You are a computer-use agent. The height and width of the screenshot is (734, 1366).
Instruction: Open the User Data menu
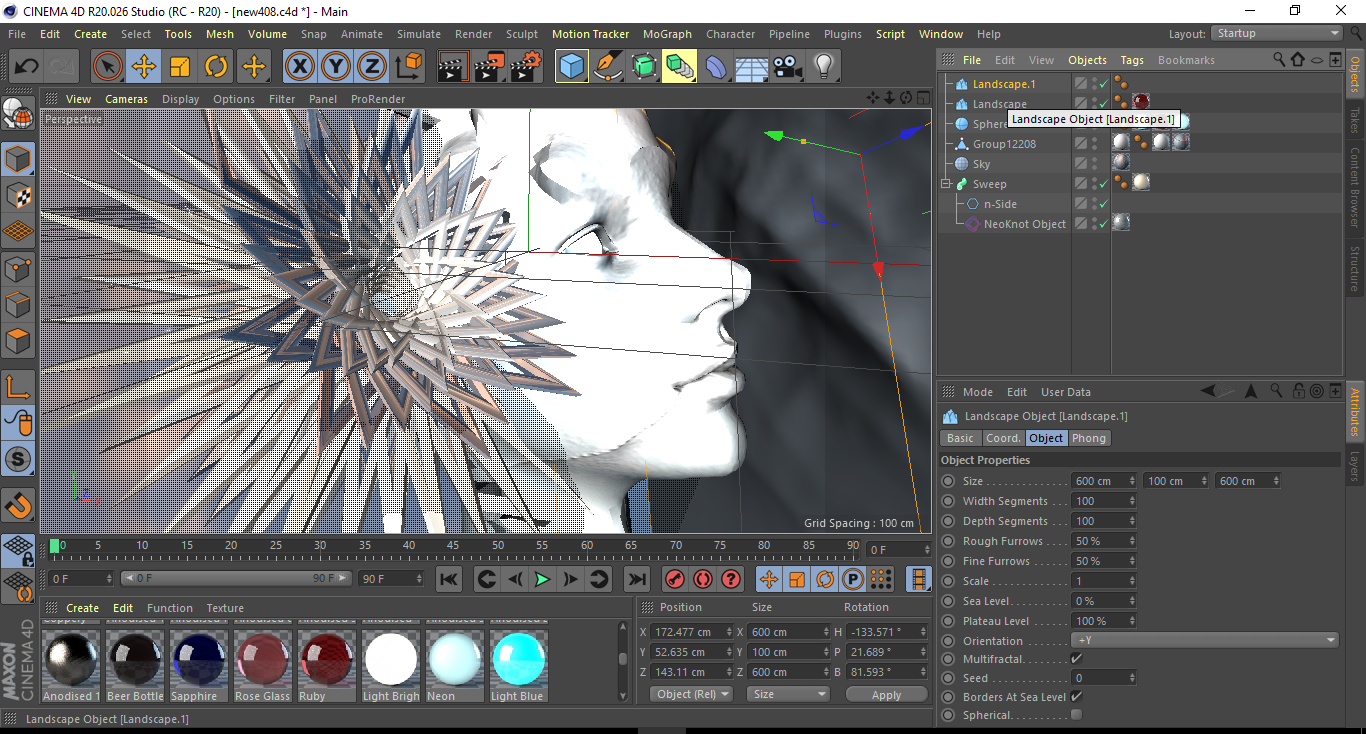click(x=1066, y=392)
